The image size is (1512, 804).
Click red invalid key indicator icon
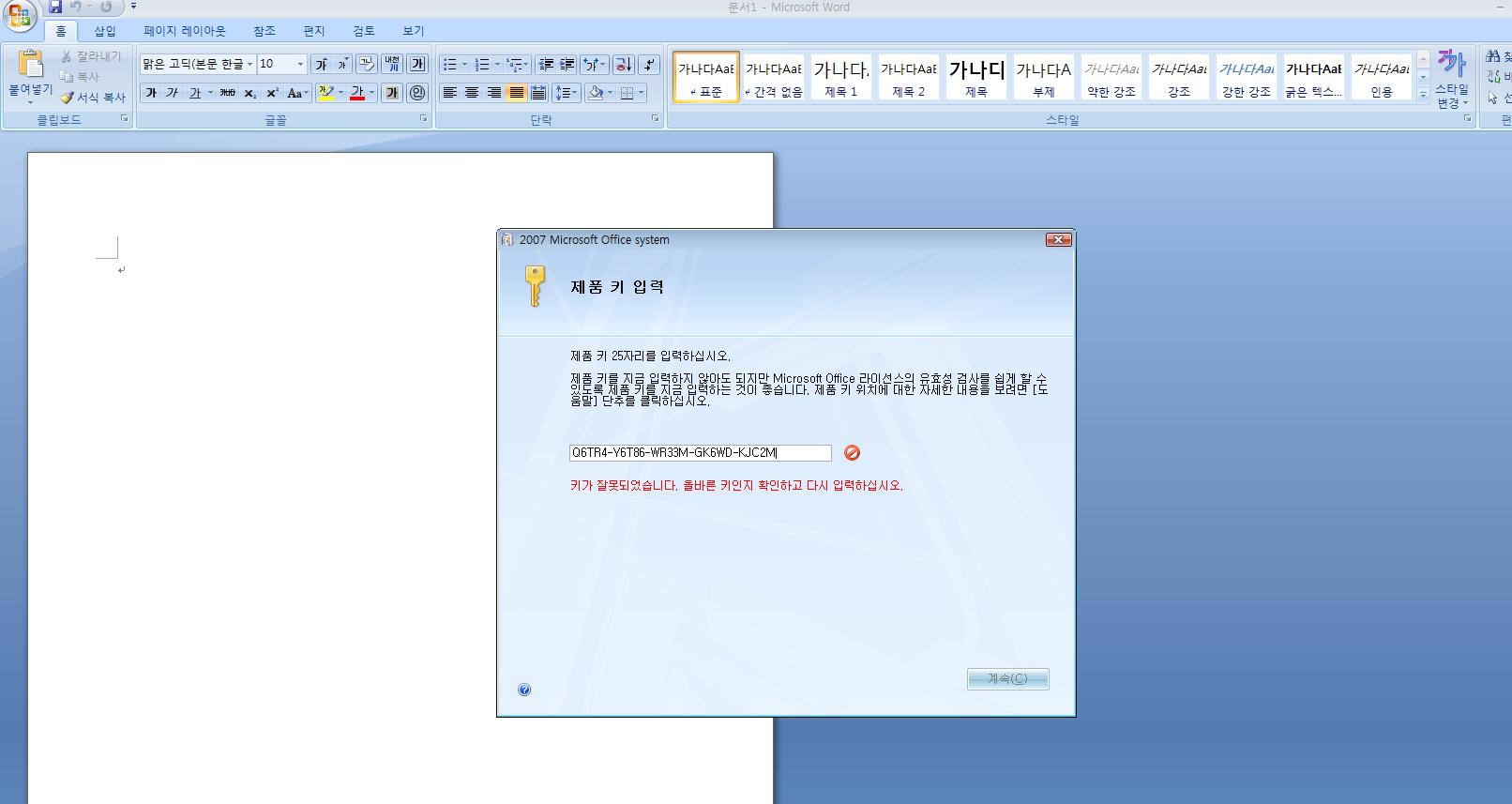(x=852, y=453)
